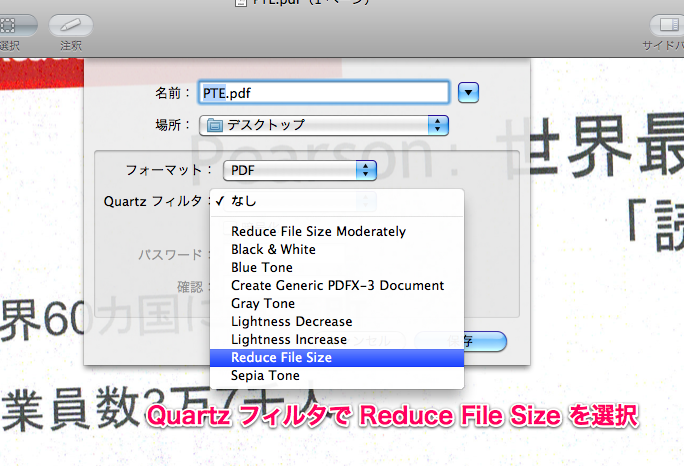Toggle the サイドバー sidebar toolbar icon
Viewport: 684px width, 466px height.
(x=667, y=25)
